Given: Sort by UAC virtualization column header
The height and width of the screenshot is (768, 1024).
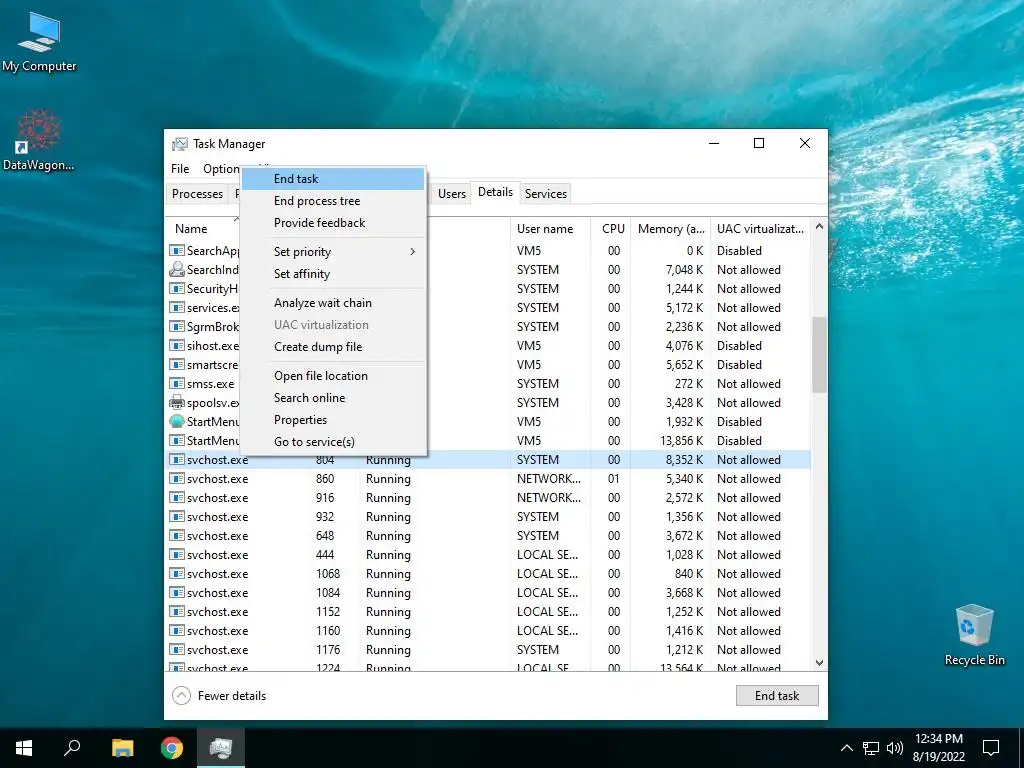Looking at the screenshot, I should 760,229.
